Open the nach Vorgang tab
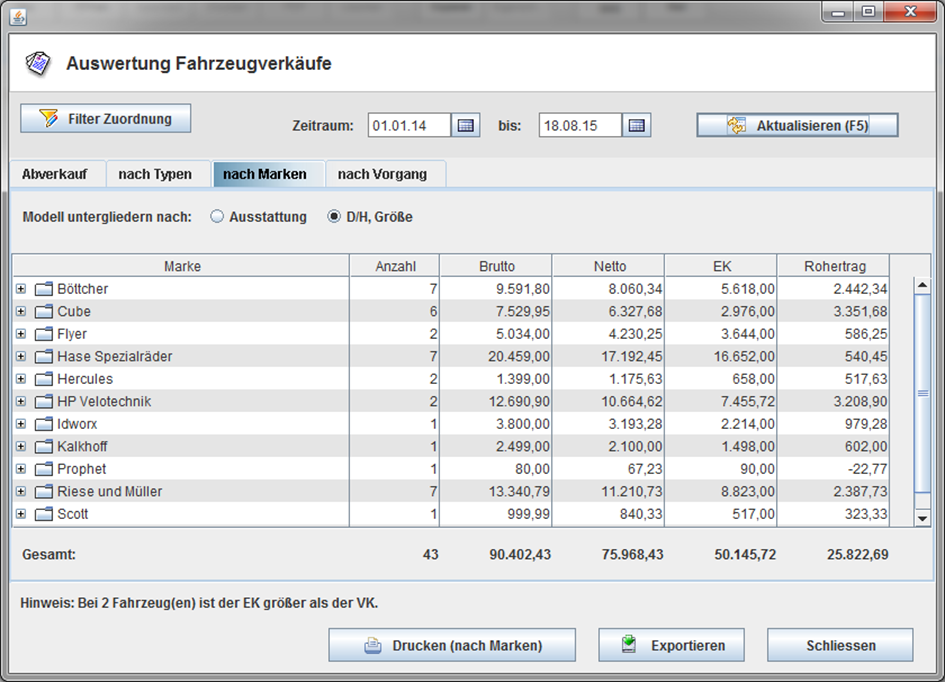This screenshot has height=682, width=945. [386, 174]
